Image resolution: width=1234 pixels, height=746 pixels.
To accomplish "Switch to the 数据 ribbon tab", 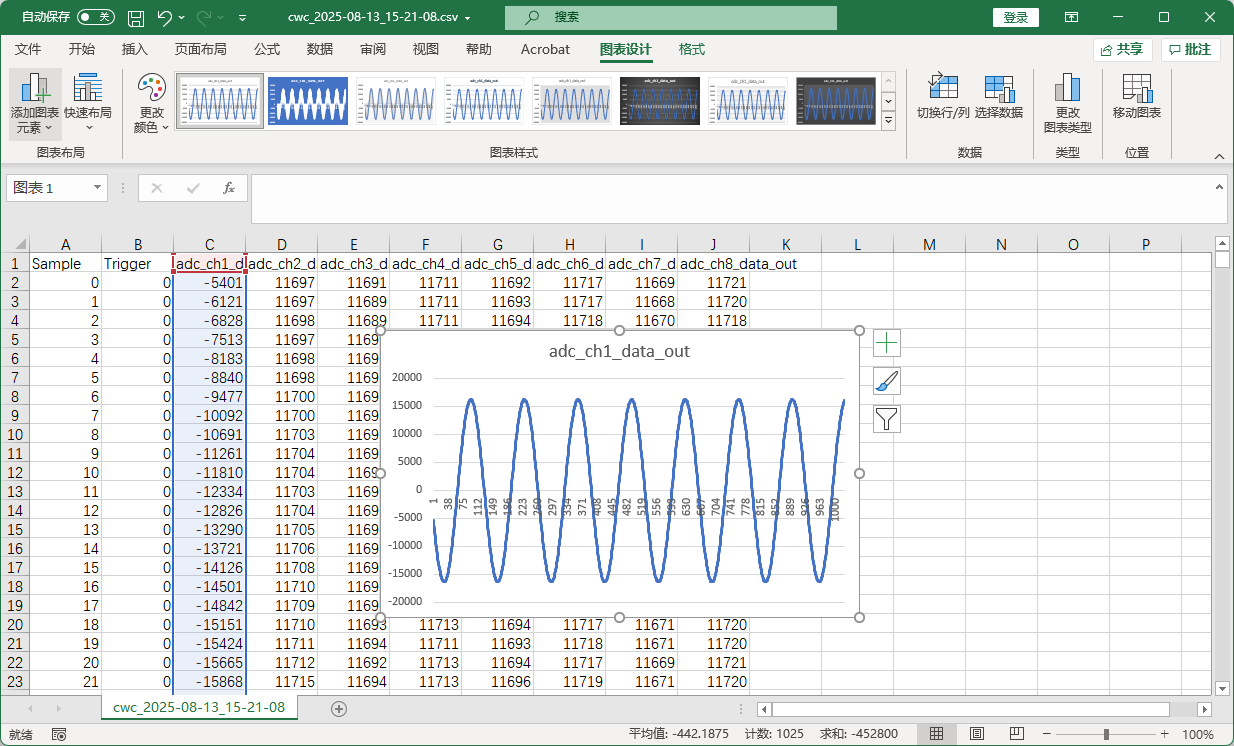I will pos(320,49).
